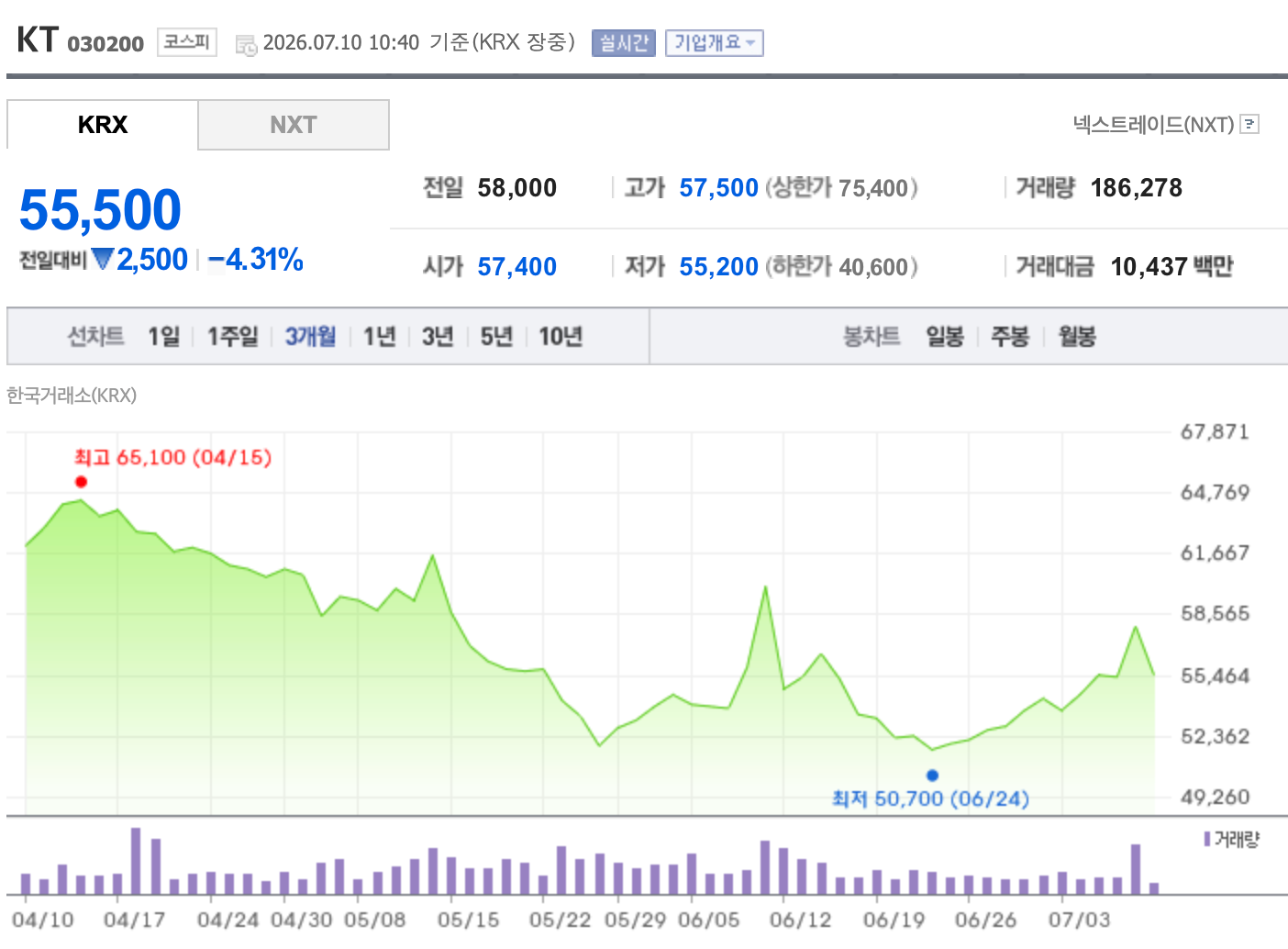Select the 3년 line chart period

pos(438,337)
